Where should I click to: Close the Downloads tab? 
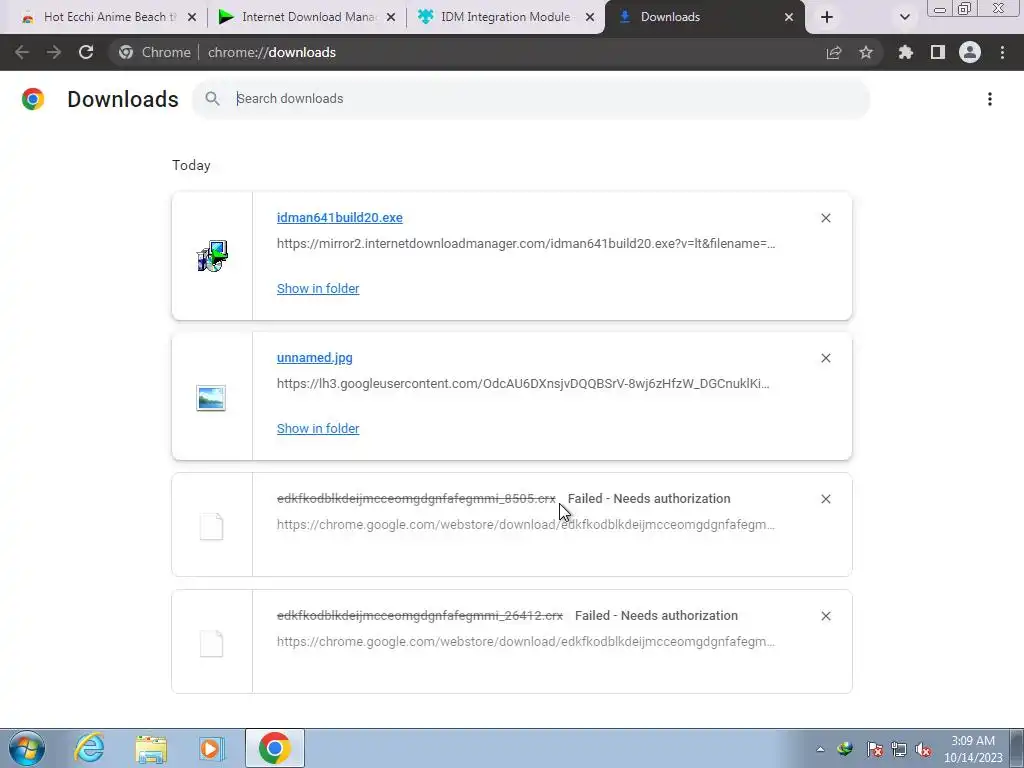[789, 17]
